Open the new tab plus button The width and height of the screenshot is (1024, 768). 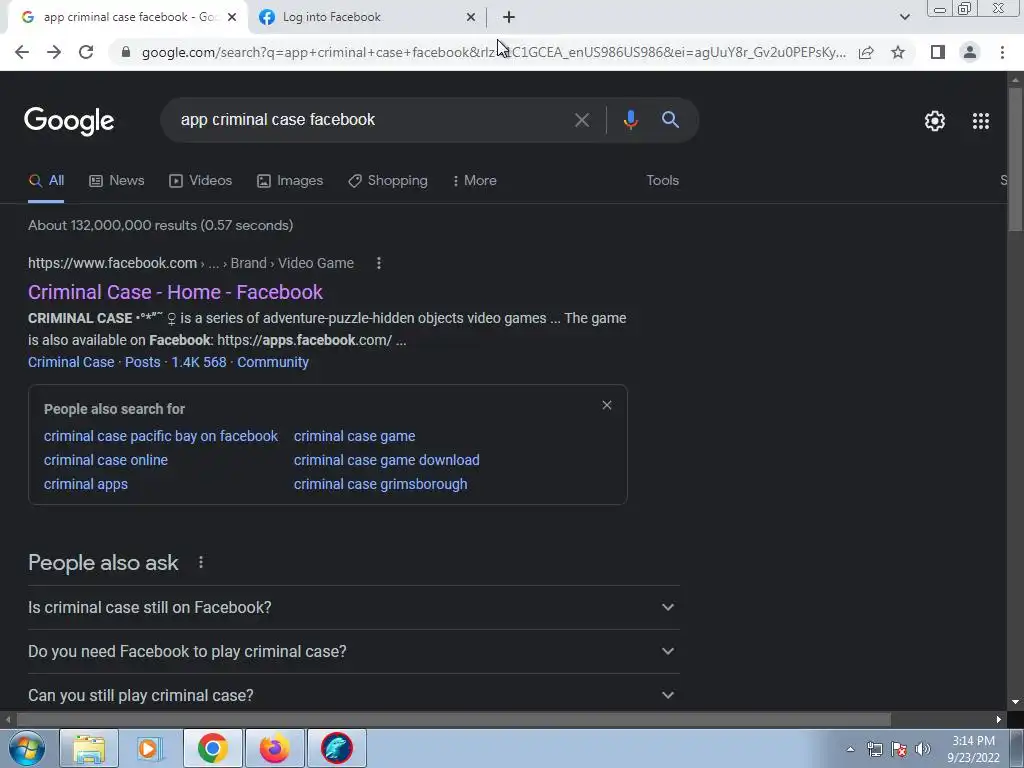pos(509,18)
